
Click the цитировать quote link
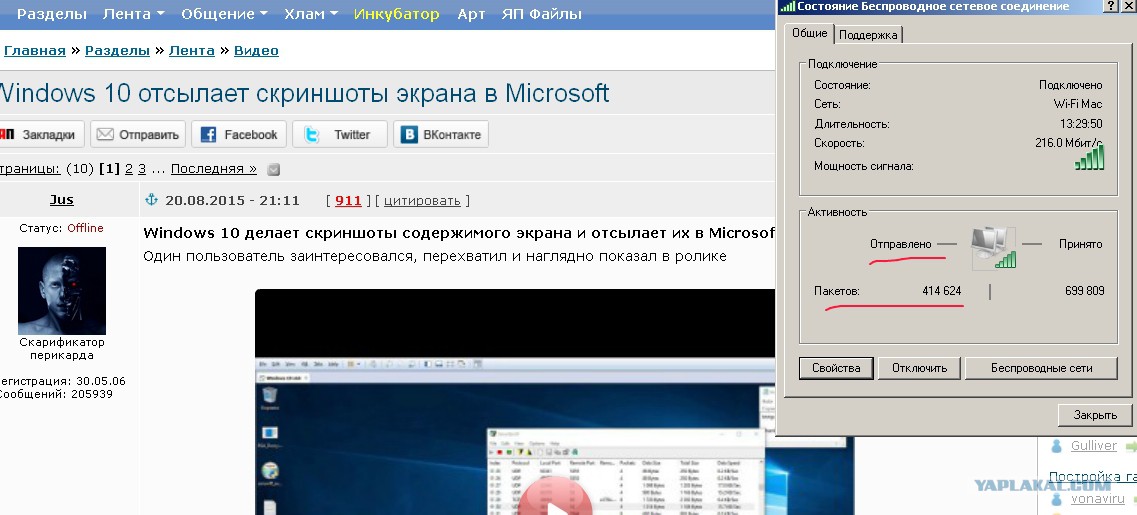click(x=422, y=200)
